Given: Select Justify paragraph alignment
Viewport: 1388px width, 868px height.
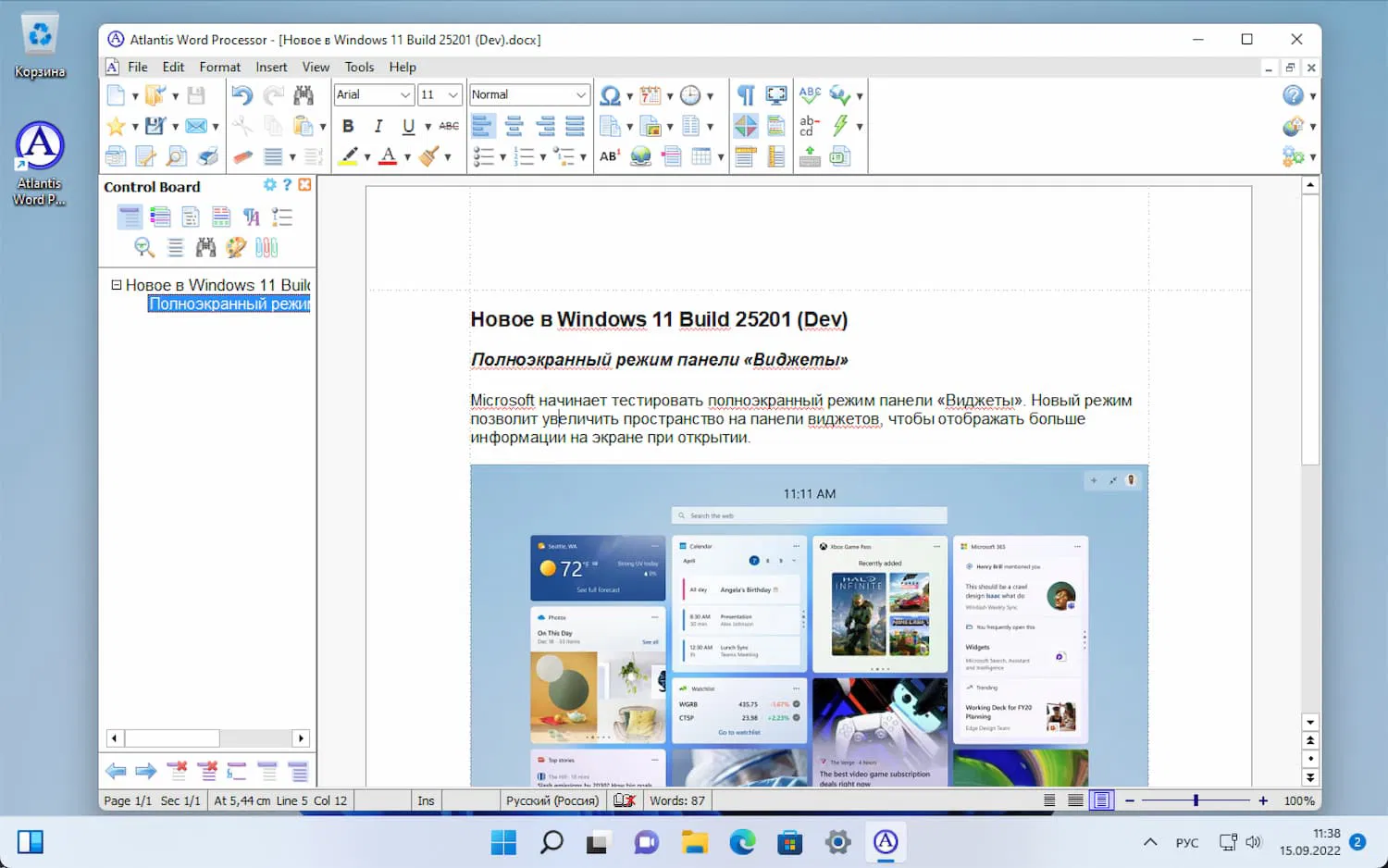Looking at the screenshot, I should click(575, 126).
